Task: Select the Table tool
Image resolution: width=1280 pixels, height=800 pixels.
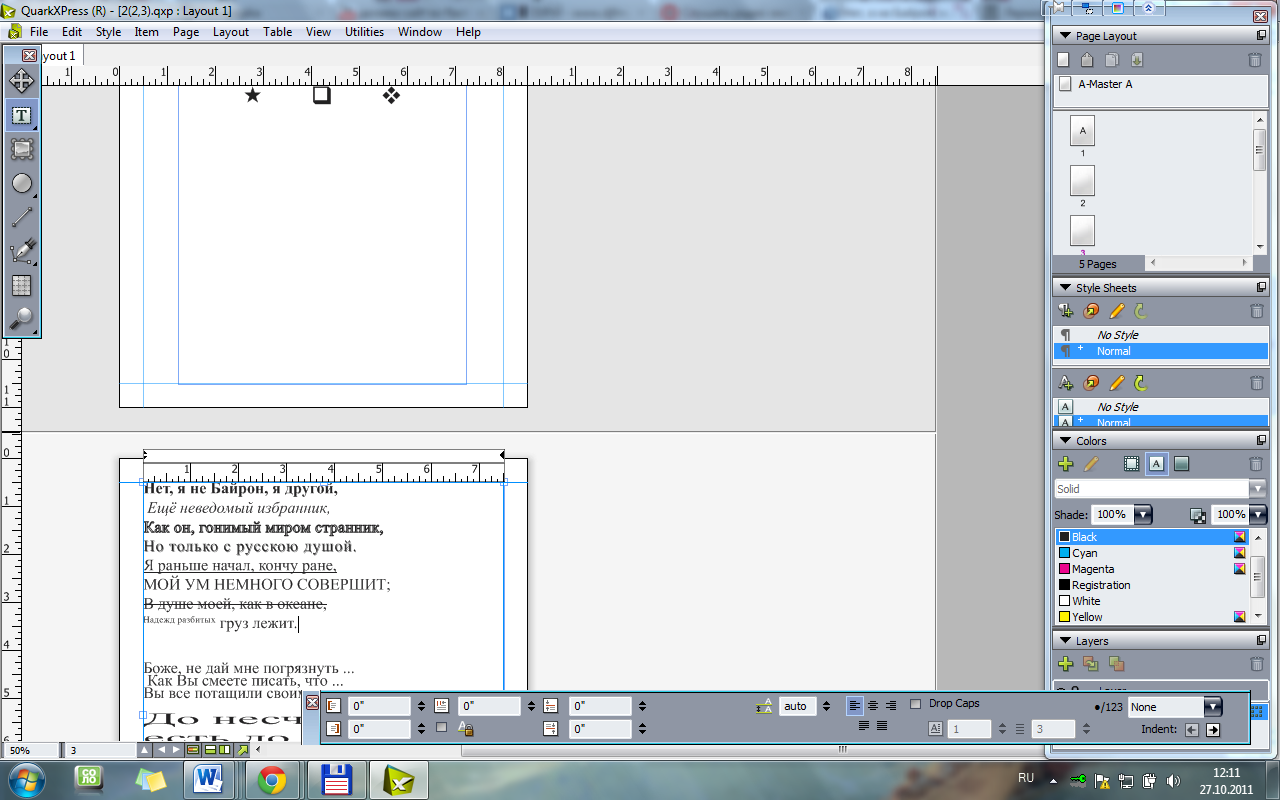Action: coord(22,285)
